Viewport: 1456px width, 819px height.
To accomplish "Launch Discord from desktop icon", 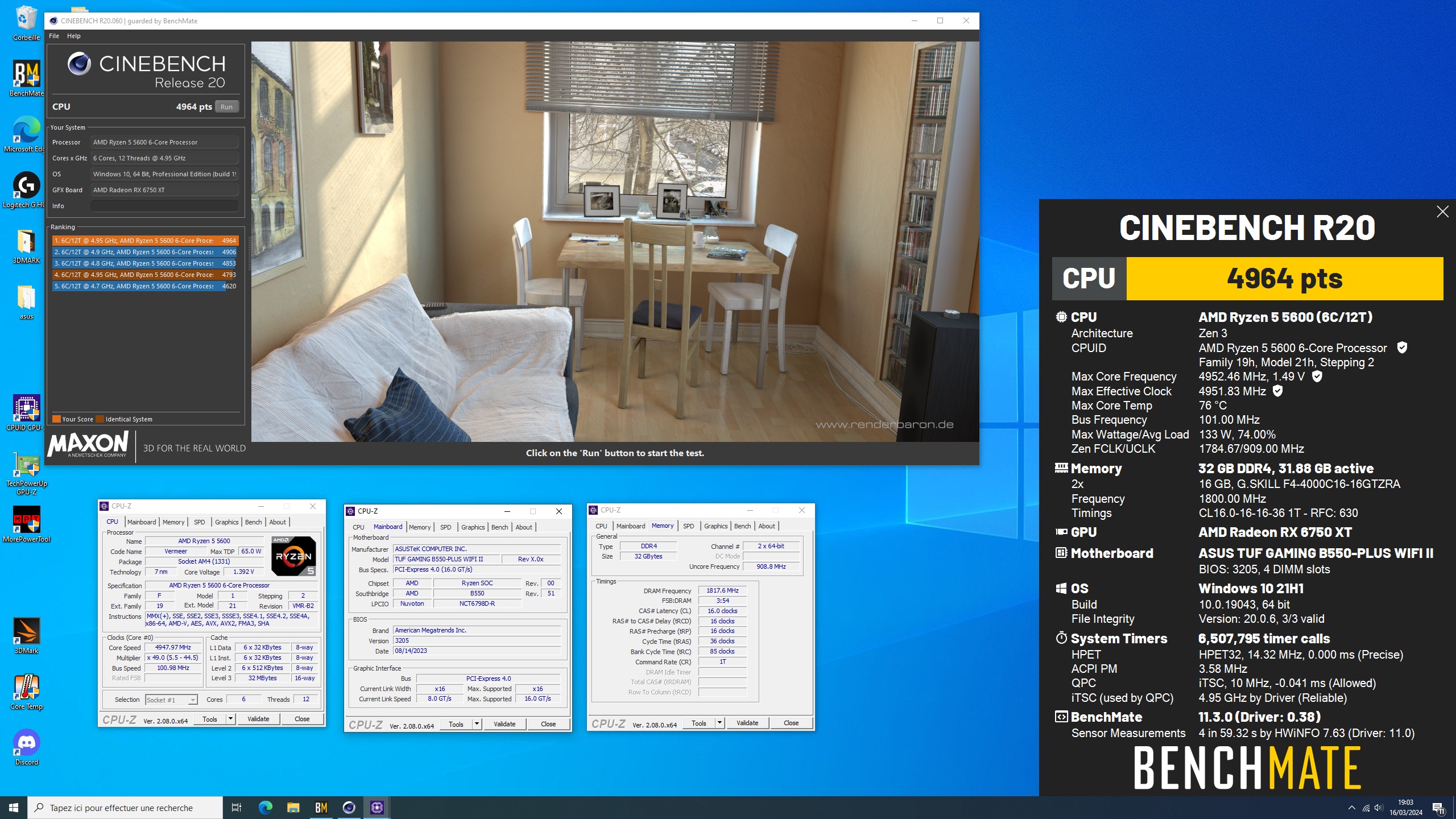I will point(26,747).
